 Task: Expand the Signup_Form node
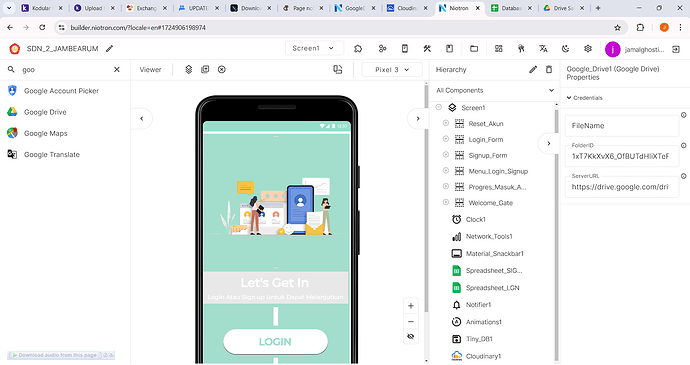coord(445,155)
